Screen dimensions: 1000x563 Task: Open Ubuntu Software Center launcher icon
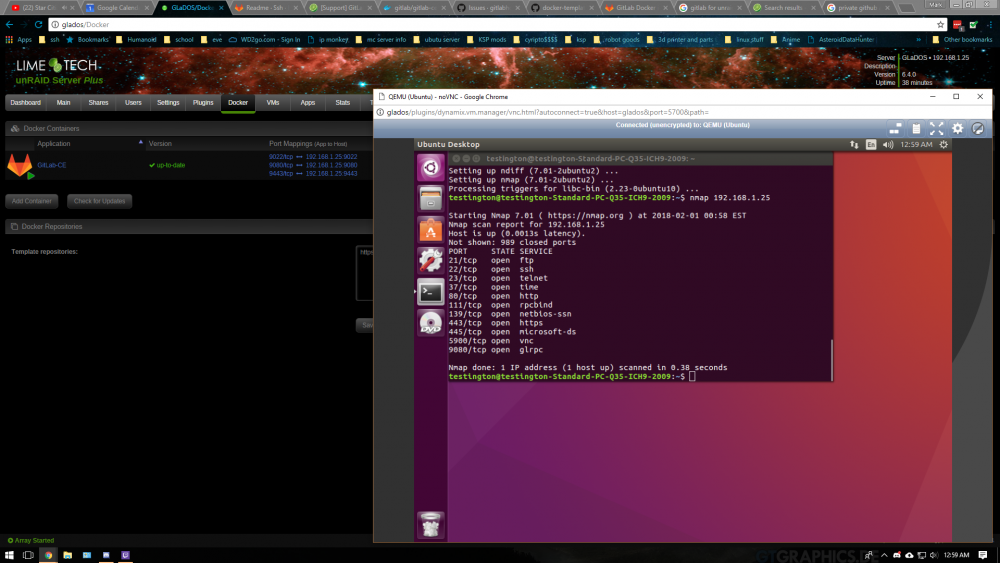pyautogui.click(x=430, y=230)
